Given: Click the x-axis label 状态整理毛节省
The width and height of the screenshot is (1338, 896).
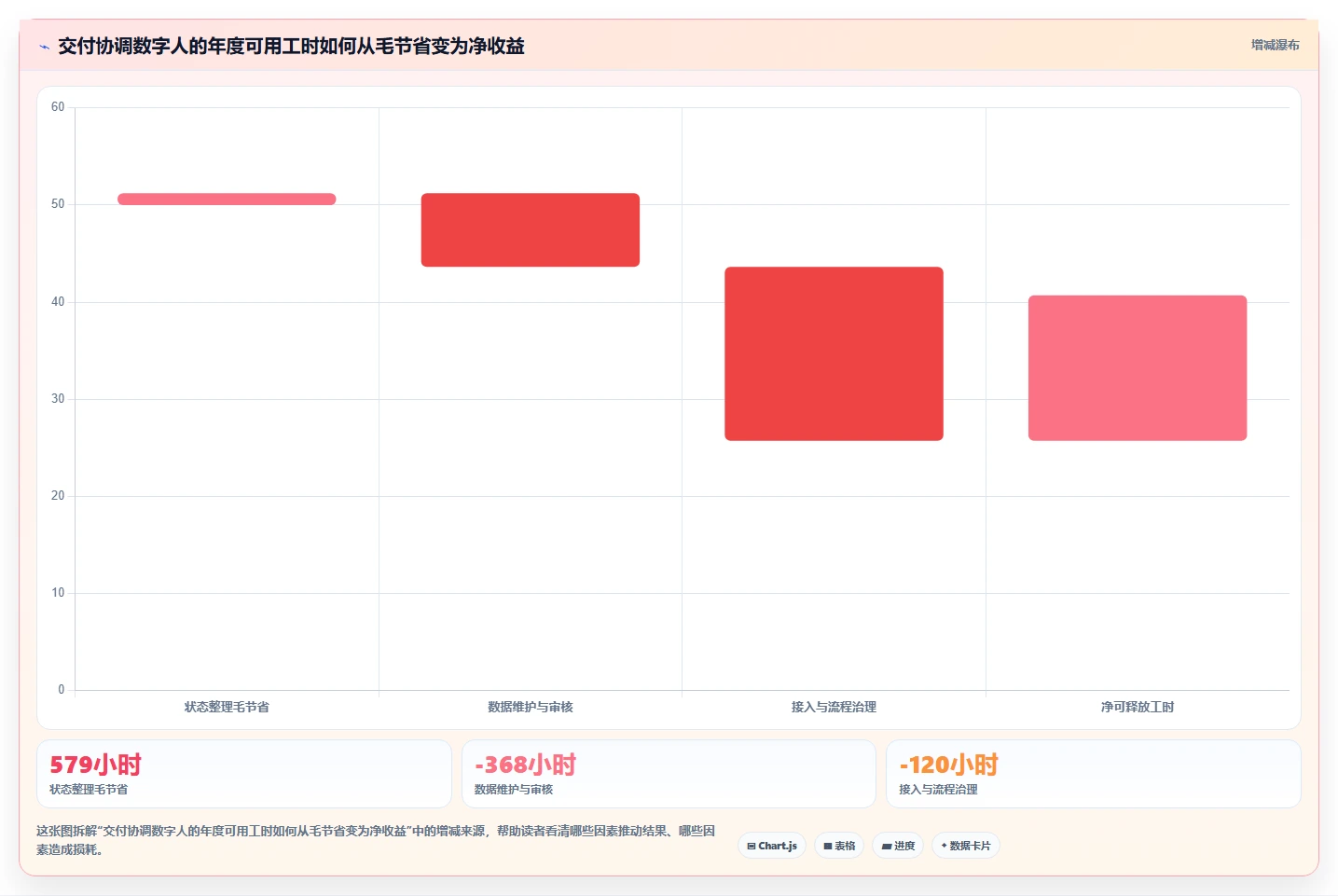Looking at the screenshot, I should click(227, 707).
